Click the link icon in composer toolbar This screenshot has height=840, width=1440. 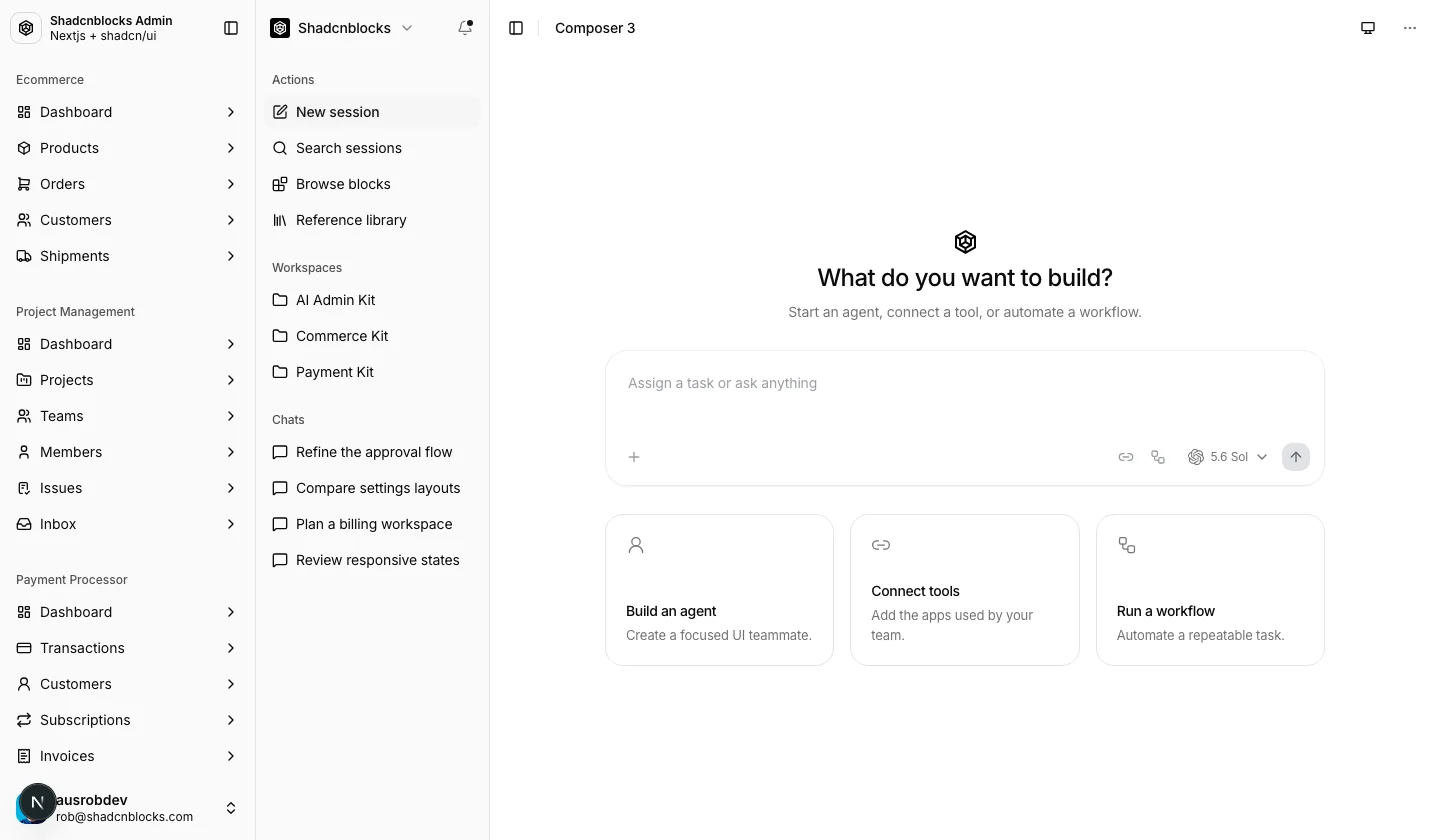pos(1126,457)
